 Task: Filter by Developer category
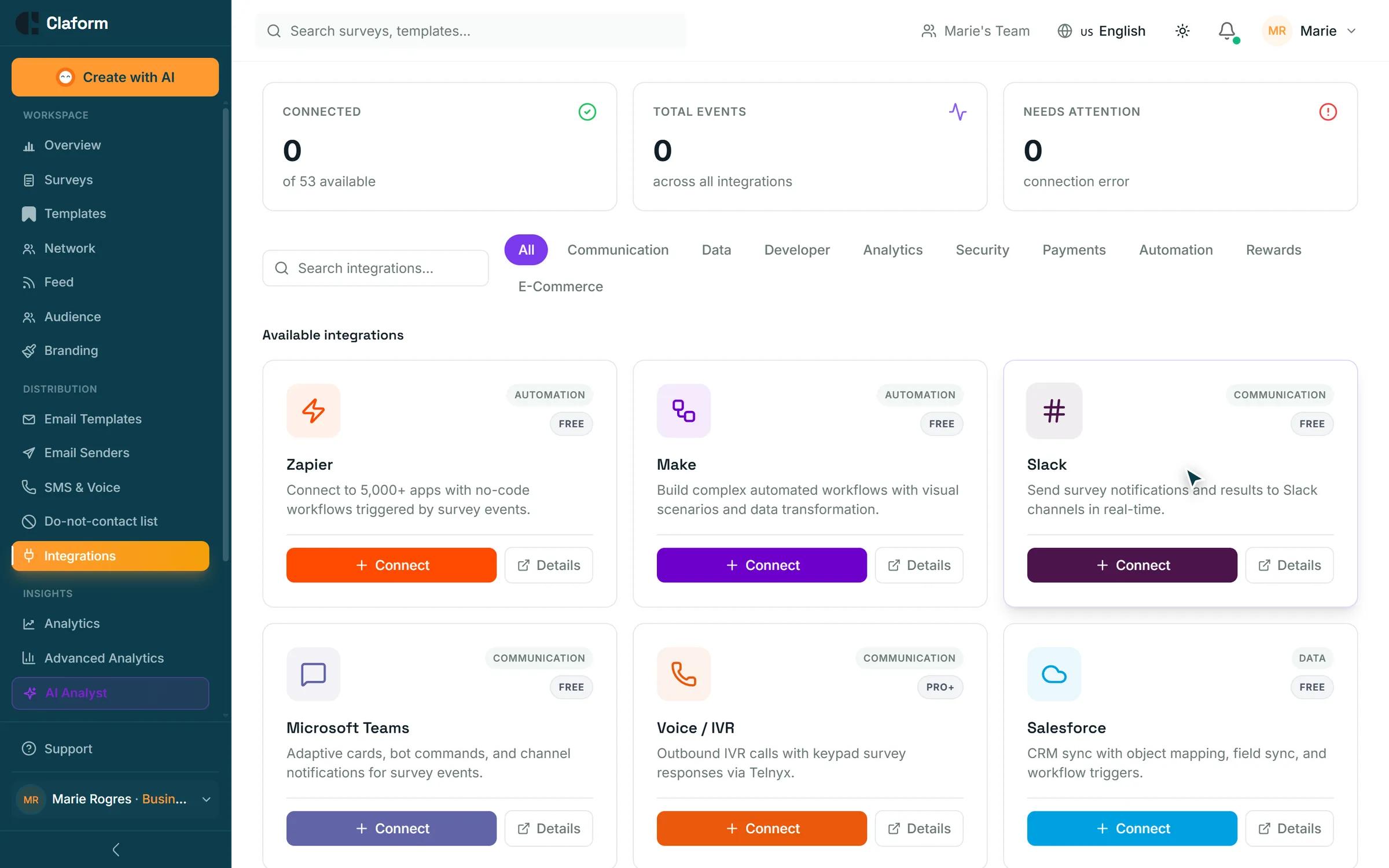pos(797,250)
